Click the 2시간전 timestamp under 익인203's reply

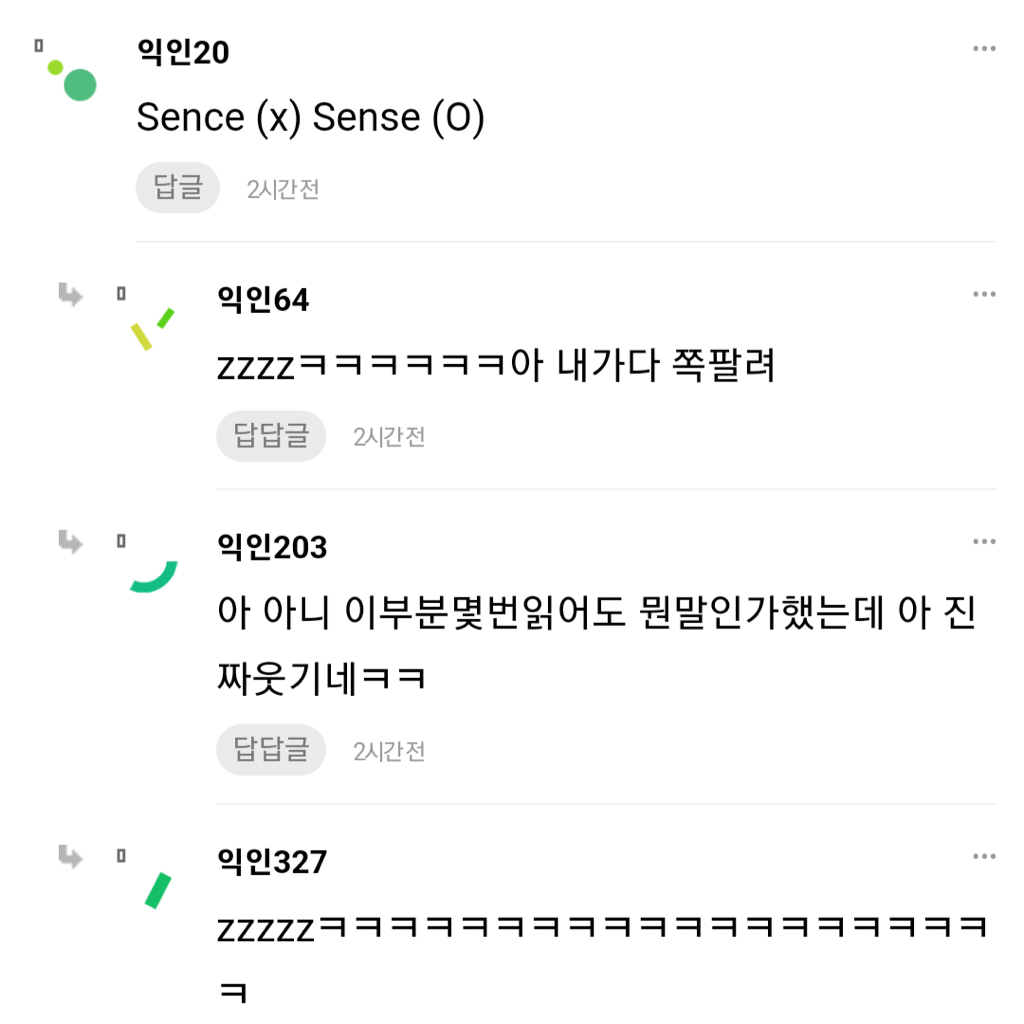(388, 749)
